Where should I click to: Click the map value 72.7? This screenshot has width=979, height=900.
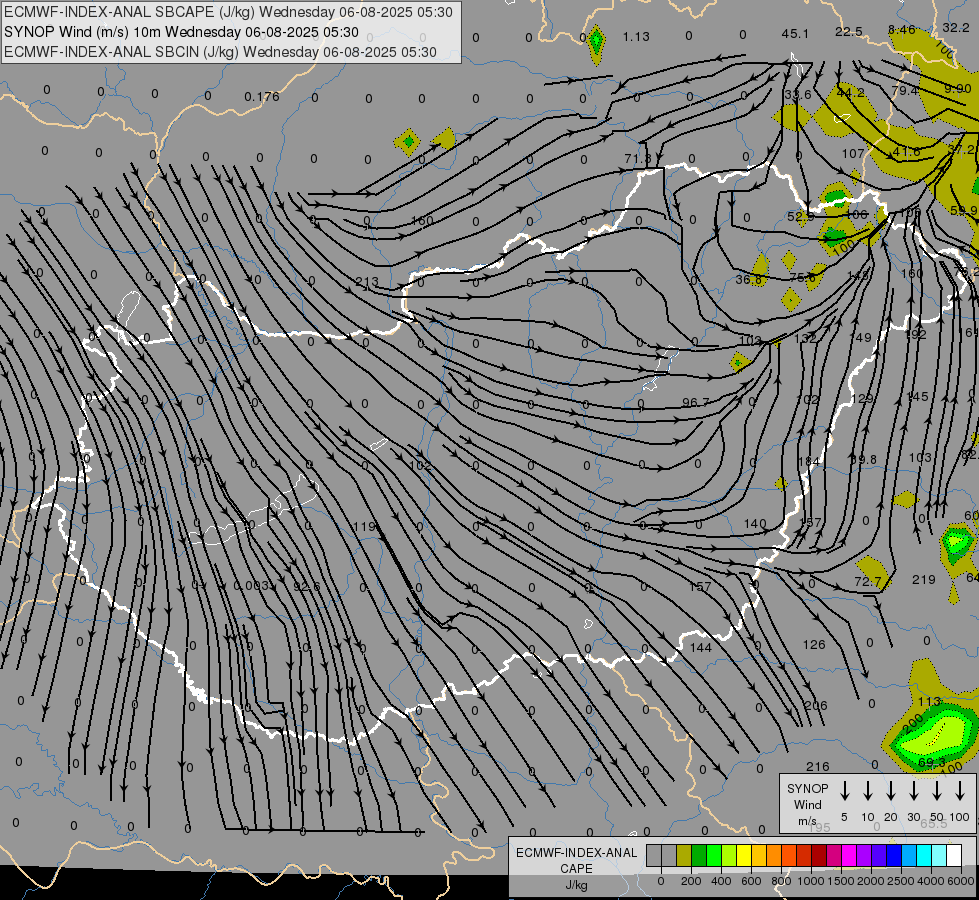point(867,582)
